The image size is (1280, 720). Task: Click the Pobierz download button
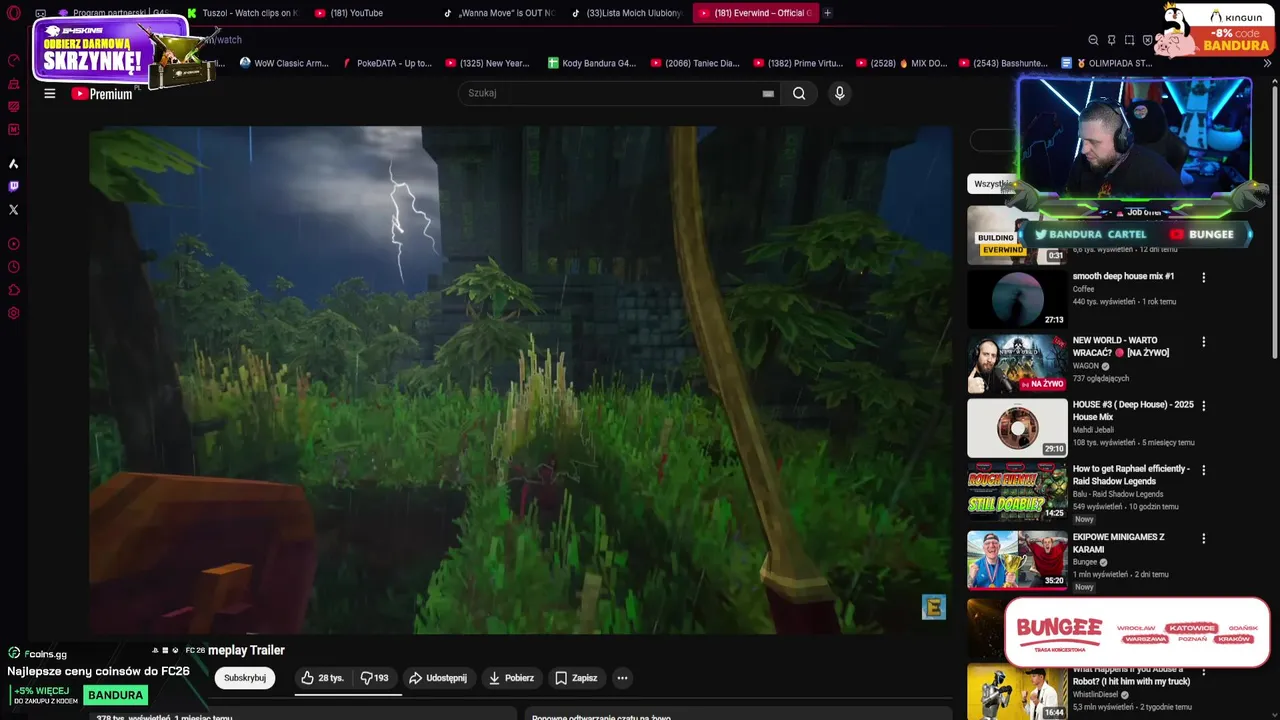511,678
